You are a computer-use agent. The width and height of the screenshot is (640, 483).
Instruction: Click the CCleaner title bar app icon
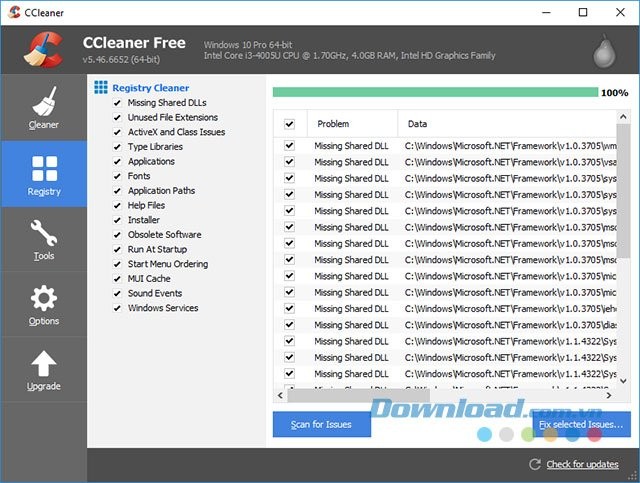[x=14, y=12]
